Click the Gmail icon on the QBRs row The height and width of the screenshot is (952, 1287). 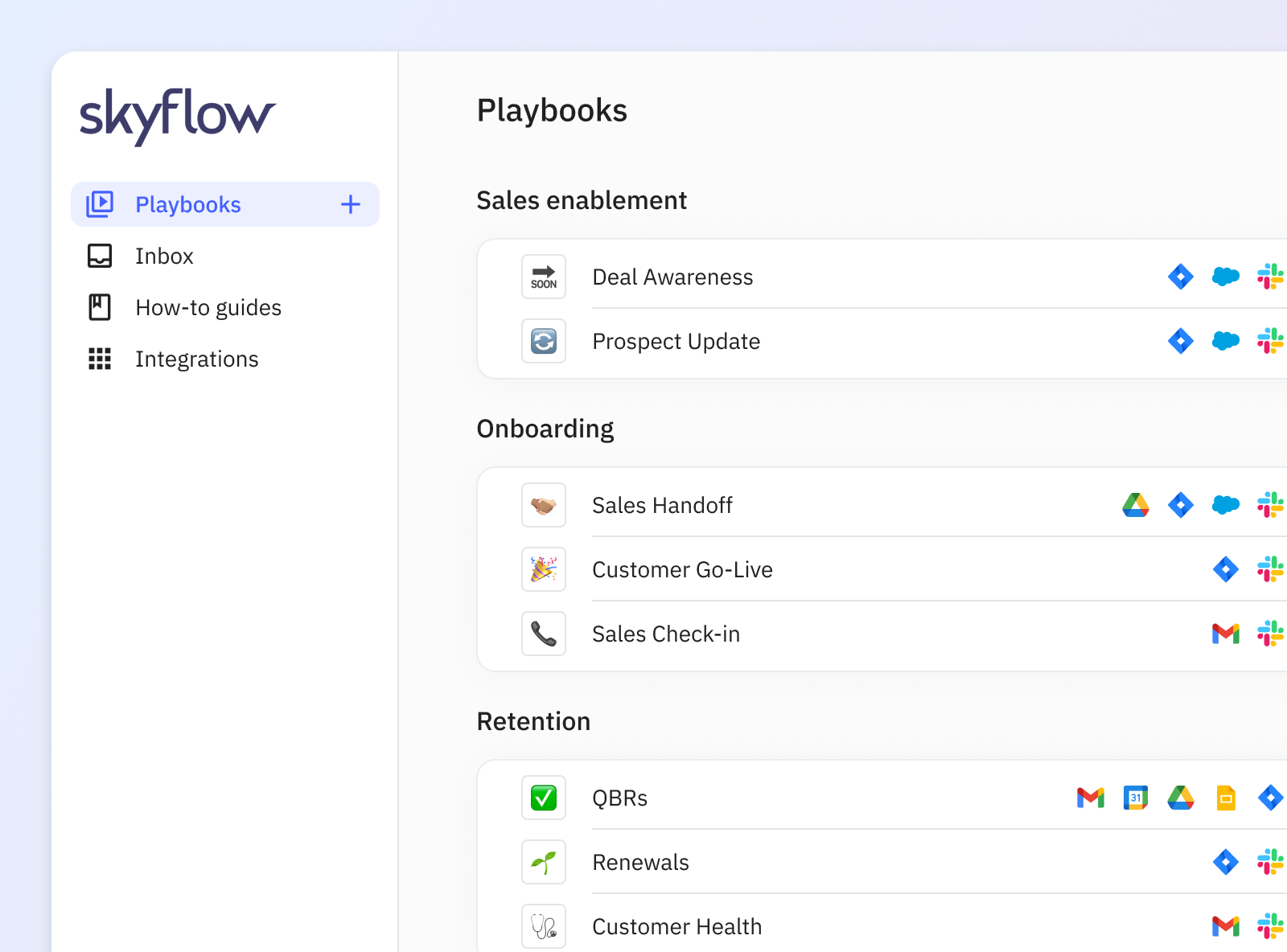[x=1091, y=798]
